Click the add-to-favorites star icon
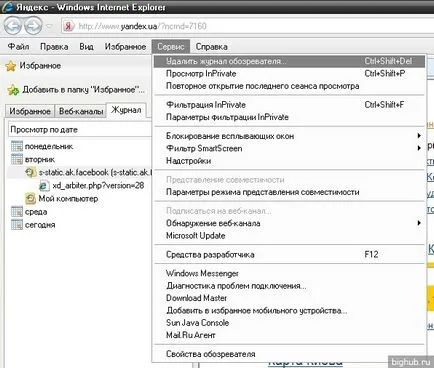The image size is (434, 368). pyautogui.click(x=13, y=90)
